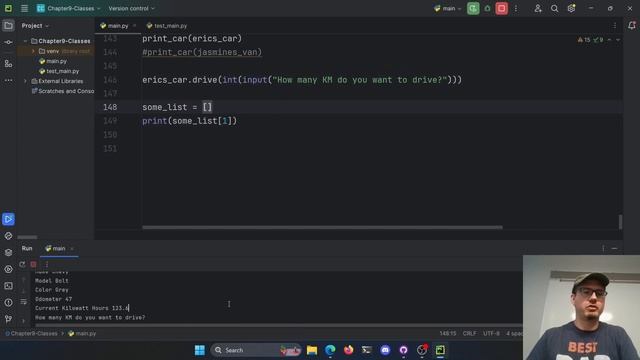Switch to the test_main.py editor tab
Screen dimensions: 640x360
[x=167, y=26]
